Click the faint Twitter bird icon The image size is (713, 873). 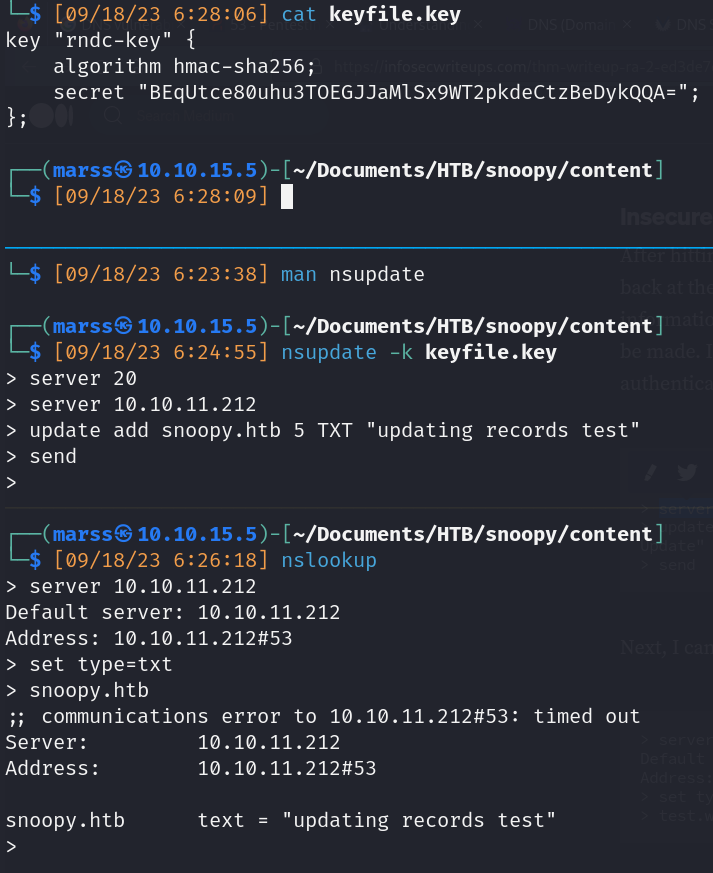tap(686, 473)
